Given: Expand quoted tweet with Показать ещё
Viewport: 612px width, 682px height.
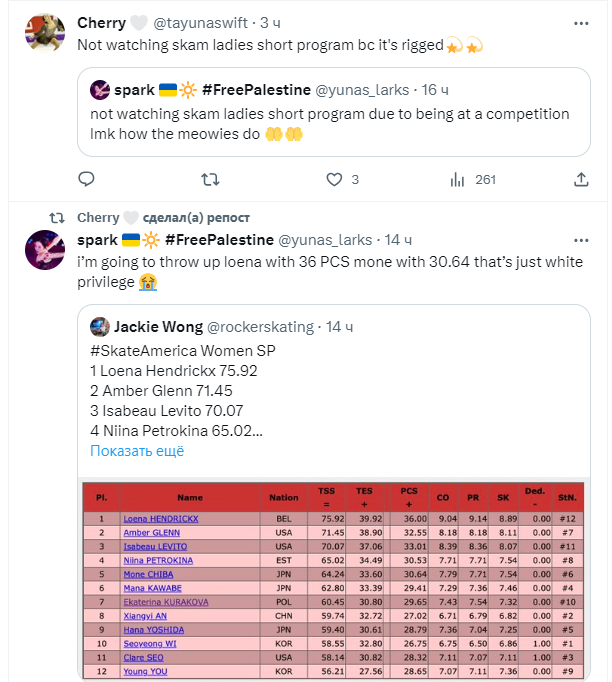Looking at the screenshot, I should coord(137,451).
